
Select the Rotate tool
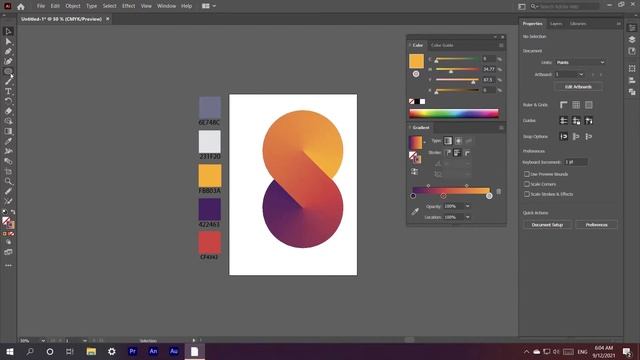8,101
